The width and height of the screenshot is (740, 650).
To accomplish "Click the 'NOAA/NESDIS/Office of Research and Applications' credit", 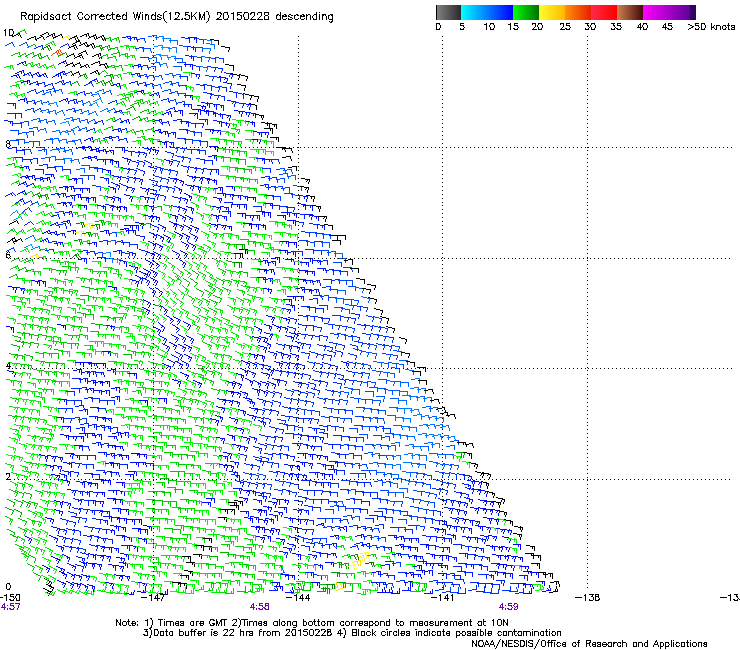I will click(x=589, y=644).
